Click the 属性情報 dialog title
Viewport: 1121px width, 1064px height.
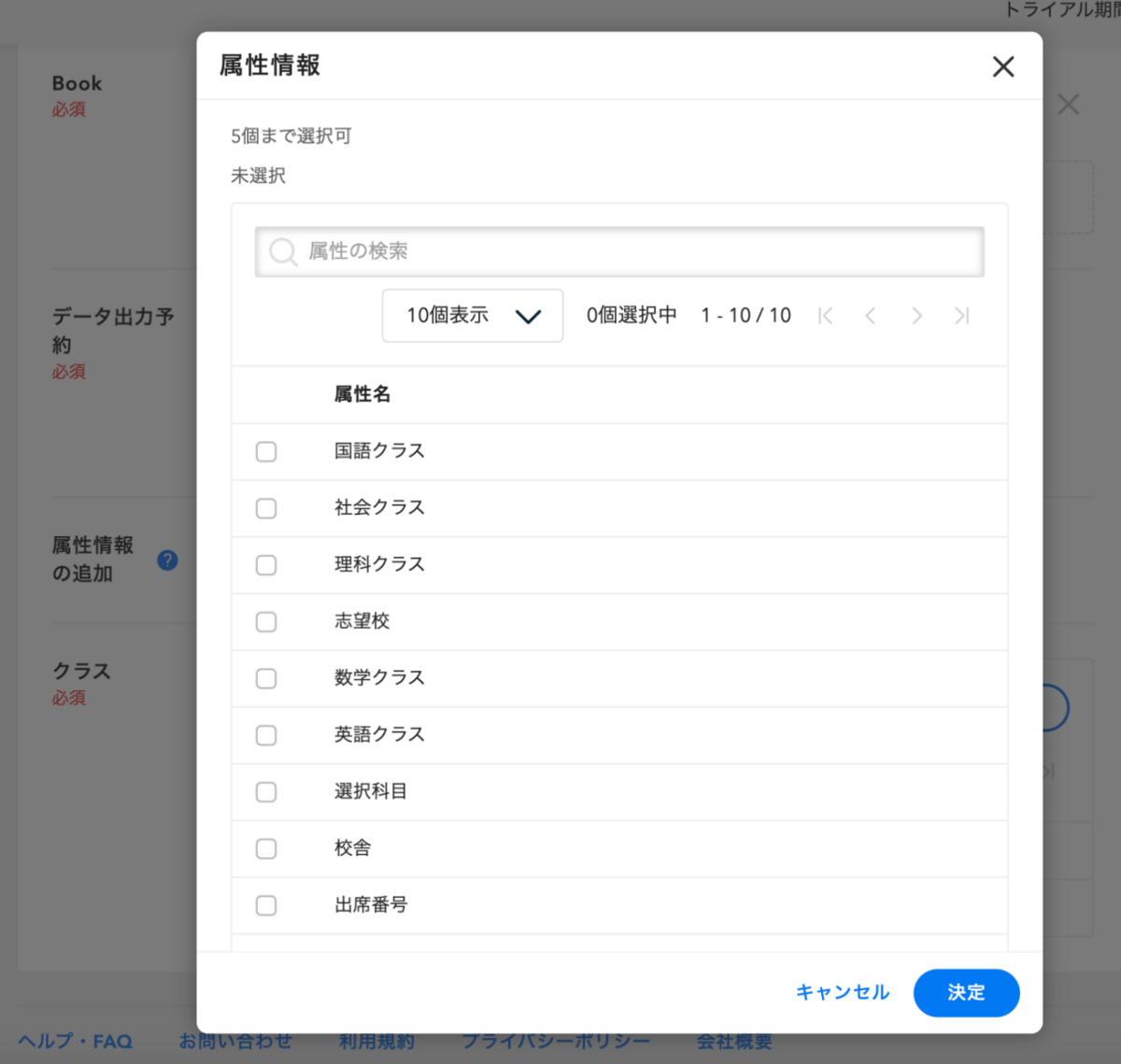pyautogui.click(x=270, y=65)
